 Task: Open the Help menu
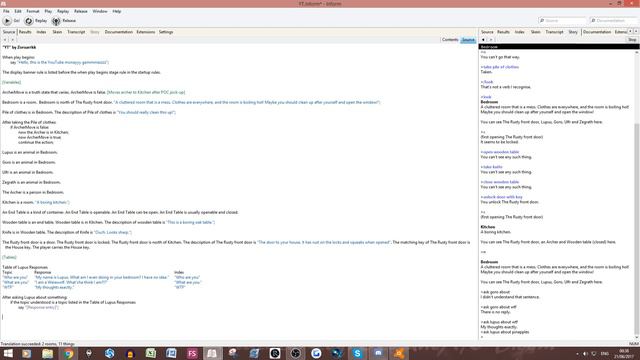(x=117, y=11)
